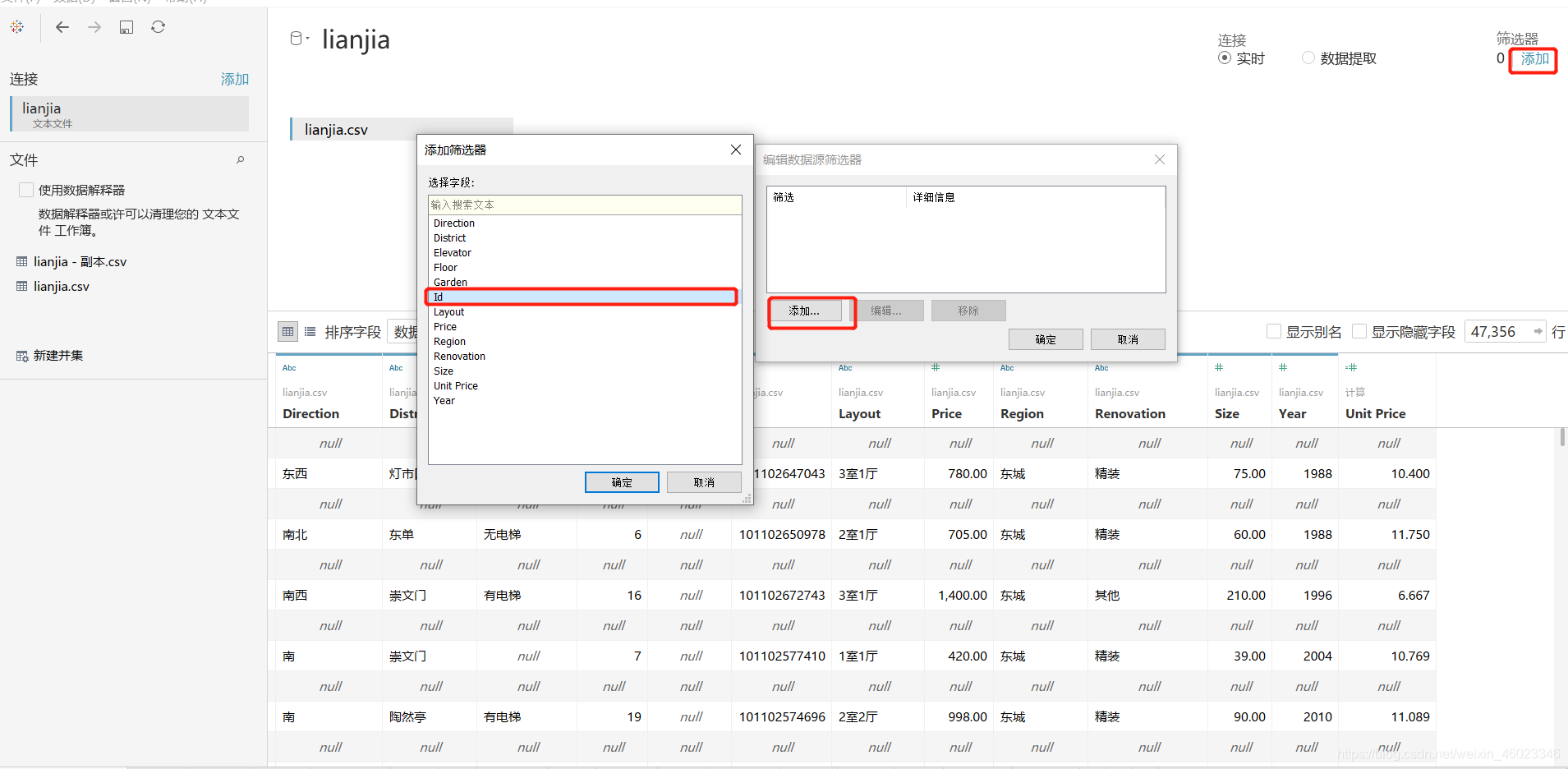Go back with the left arrow
1568x769 pixels.
[x=62, y=27]
